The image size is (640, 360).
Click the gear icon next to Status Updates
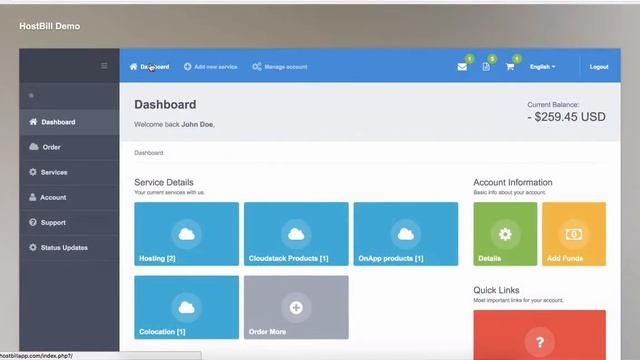(33, 247)
